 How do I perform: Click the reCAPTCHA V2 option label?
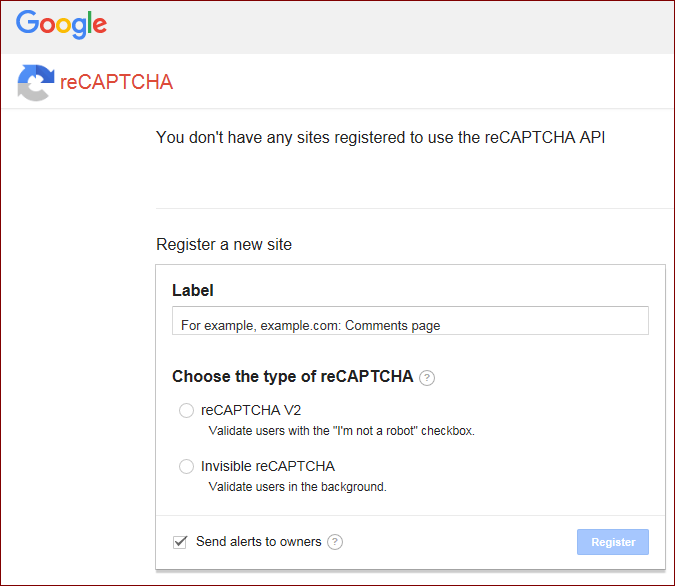click(x=251, y=410)
